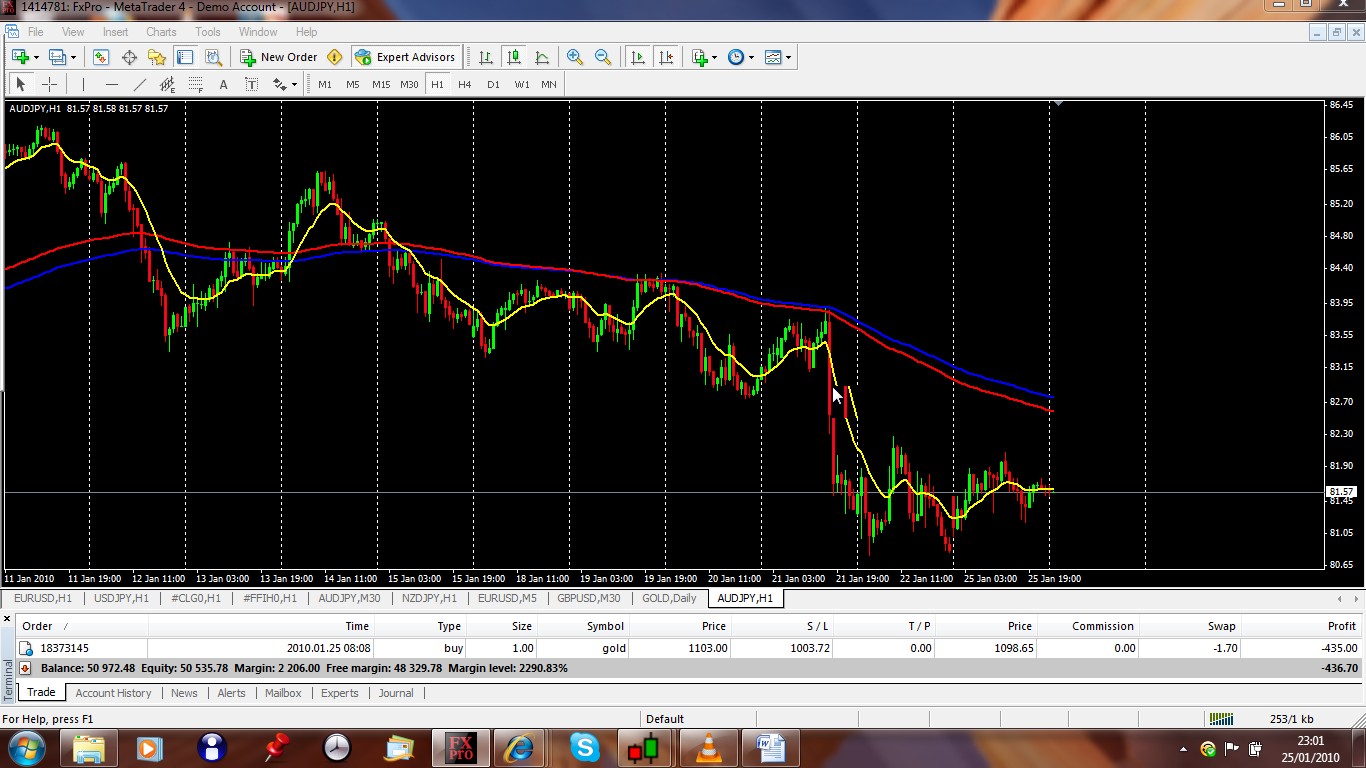1366x768 pixels.
Task: Toggle chart Auto Scroll
Action: [638, 57]
